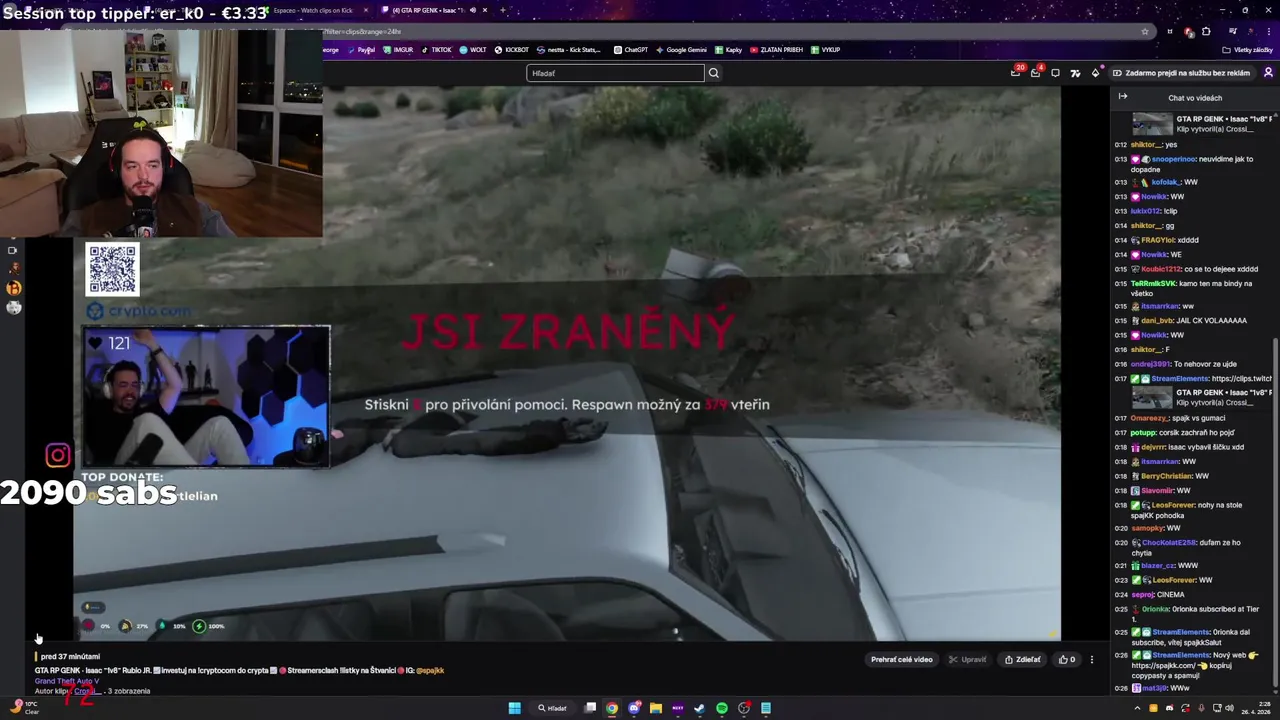Collapse the chat panel with the arrow icon
The height and width of the screenshot is (720, 1280).
click(1123, 97)
